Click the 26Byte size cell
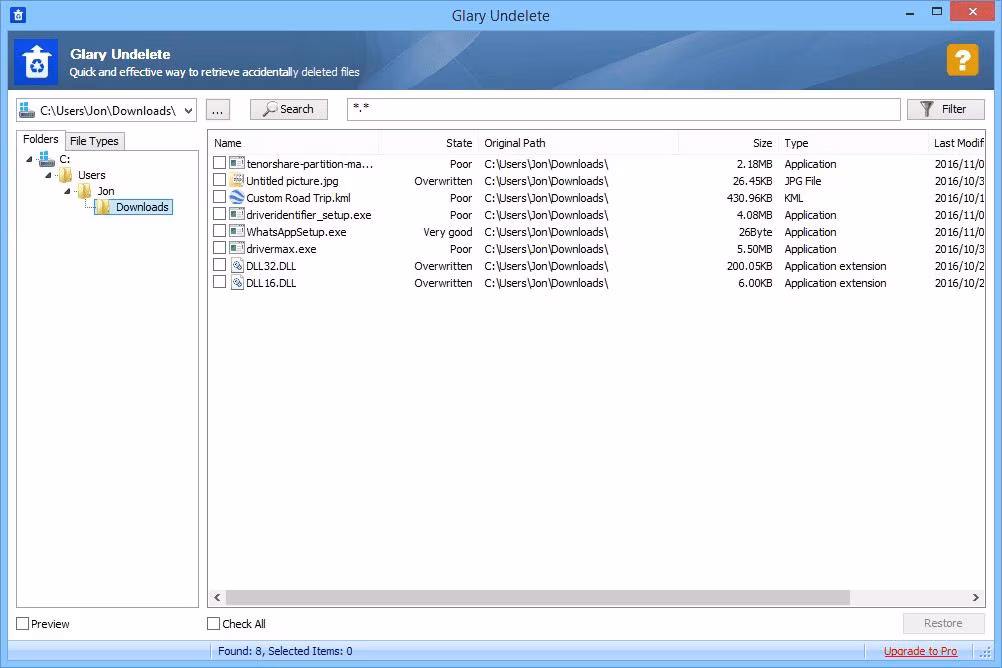The image size is (1002, 668). pos(755,232)
